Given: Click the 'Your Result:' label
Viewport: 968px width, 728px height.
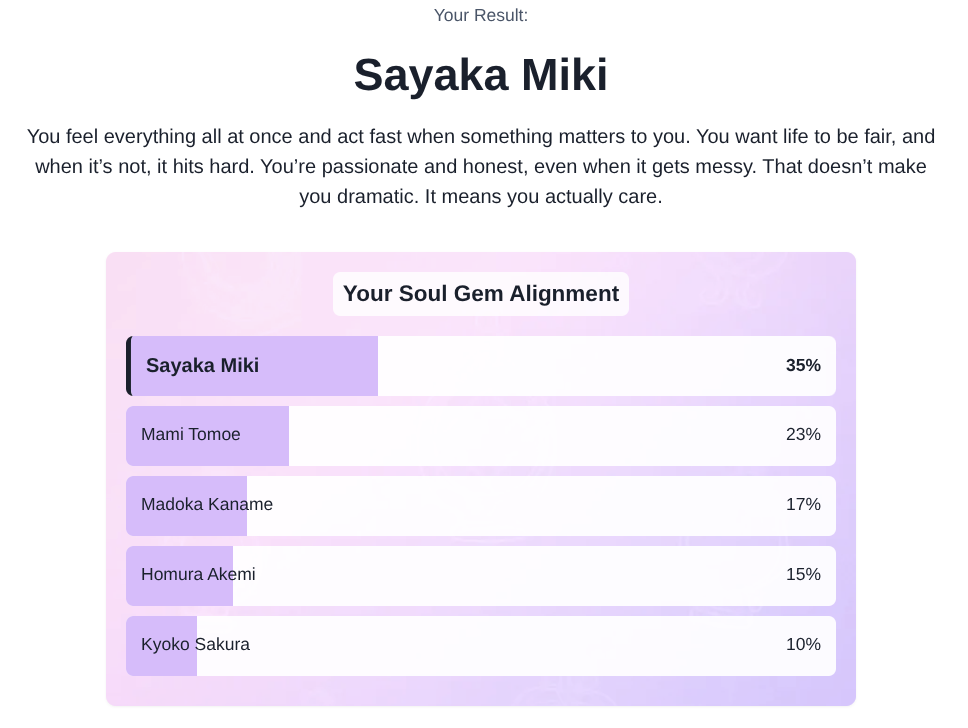Looking at the screenshot, I should [x=480, y=15].
